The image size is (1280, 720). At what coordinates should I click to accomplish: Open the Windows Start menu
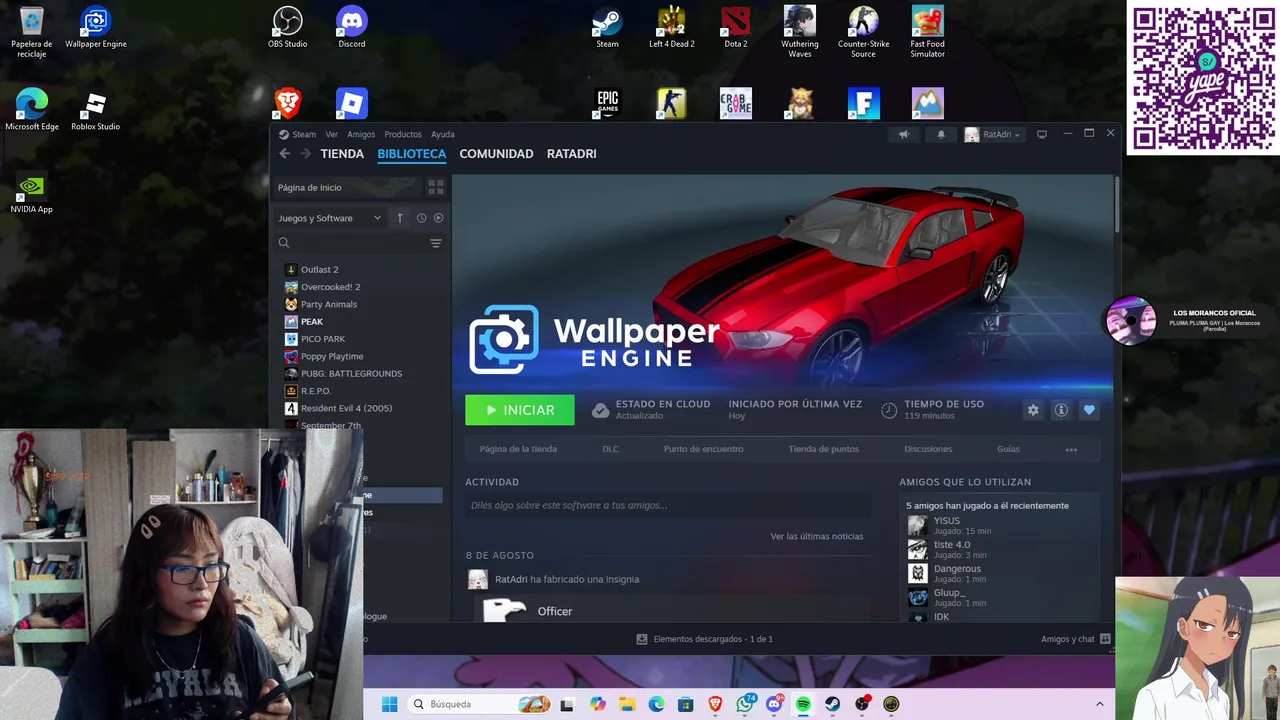coord(389,704)
